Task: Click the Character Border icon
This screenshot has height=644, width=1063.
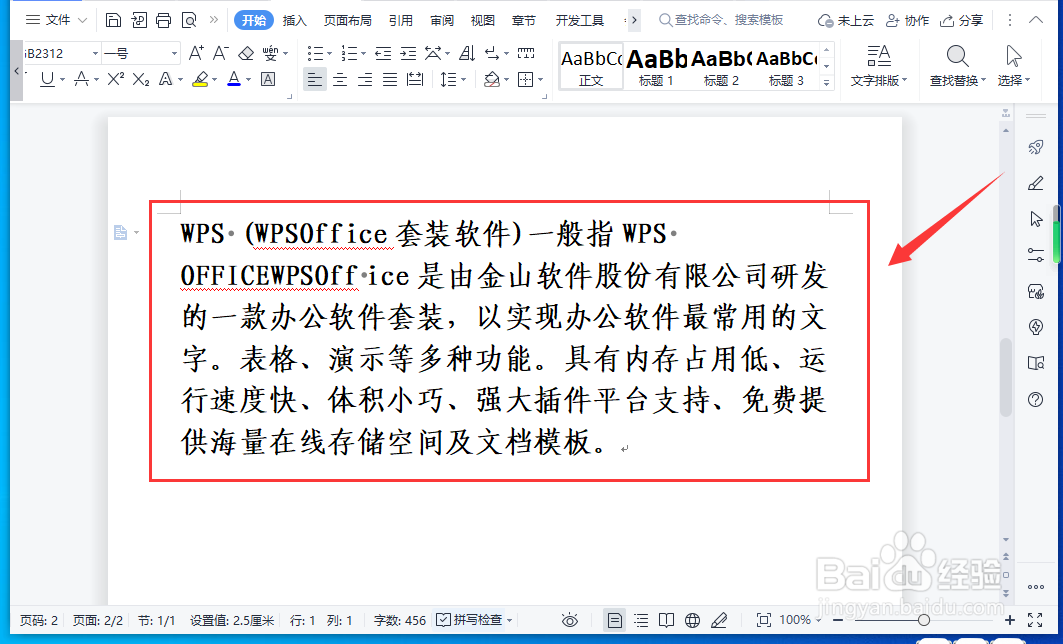Action: pos(268,79)
